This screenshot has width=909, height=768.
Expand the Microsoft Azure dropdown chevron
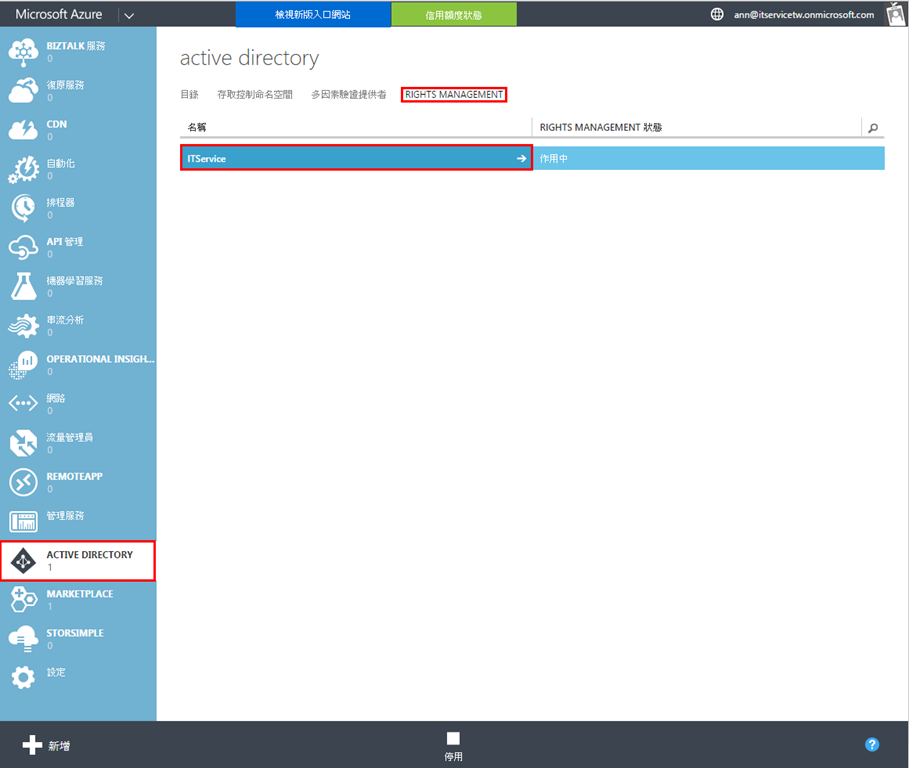pyautogui.click(x=129, y=16)
